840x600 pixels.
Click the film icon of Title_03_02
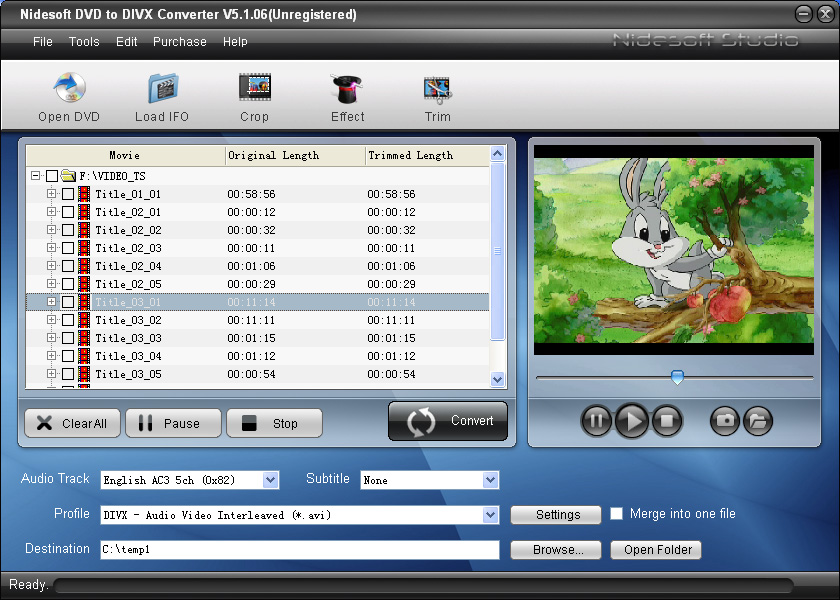point(84,320)
